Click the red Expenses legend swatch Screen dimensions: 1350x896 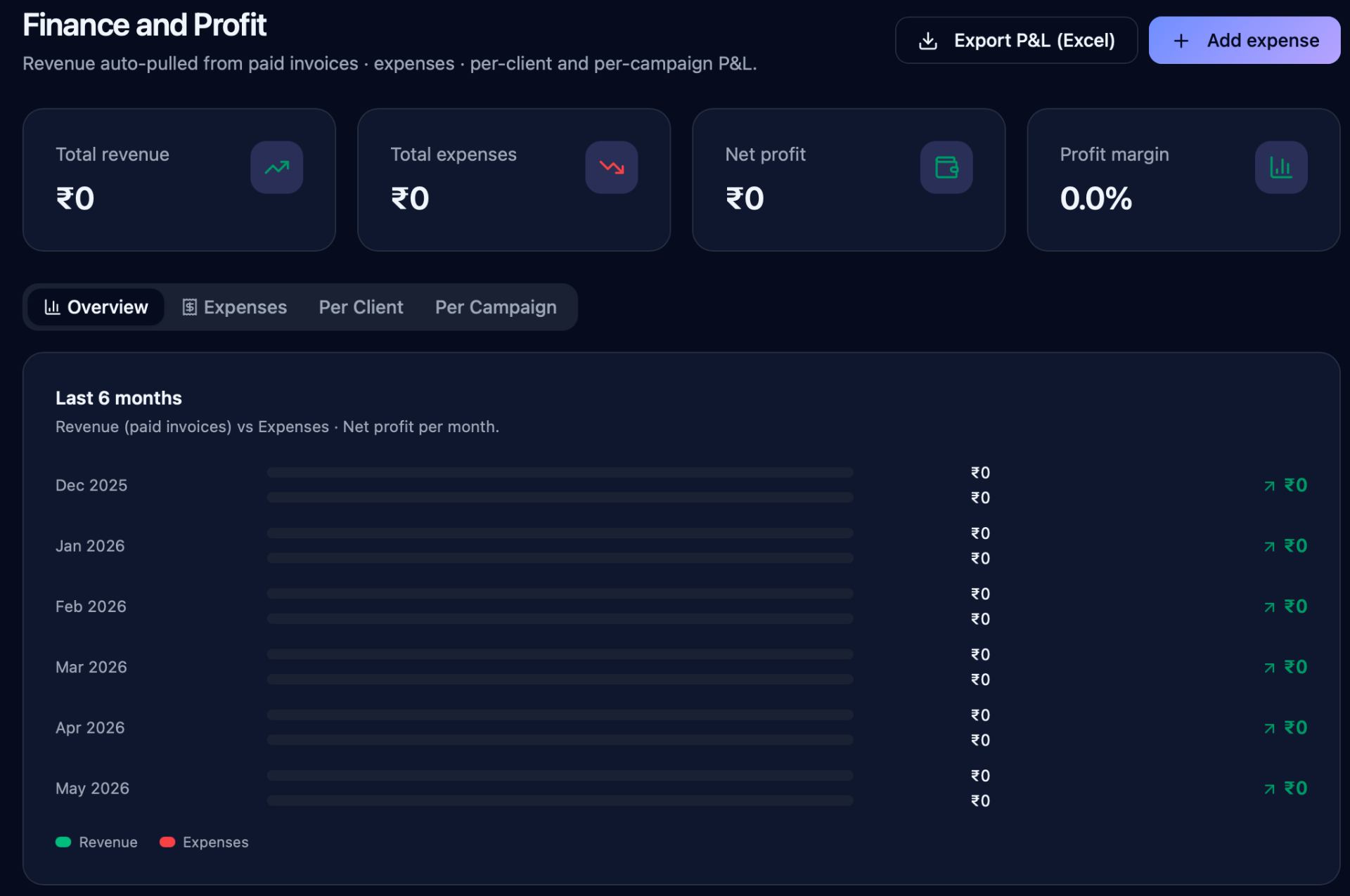[x=167, y=842]
